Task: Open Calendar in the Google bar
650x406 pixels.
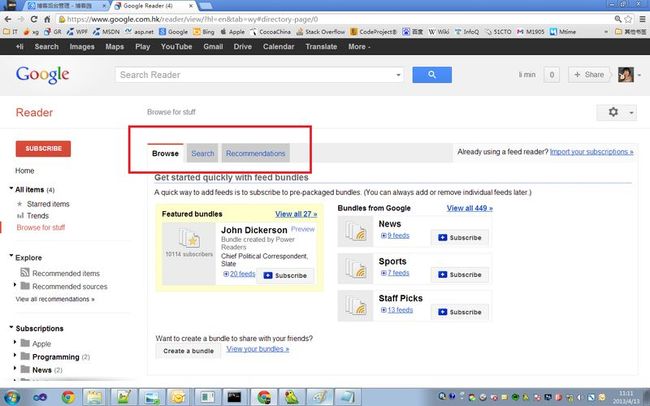Action: pyautogui.click(x=278, y=46)
